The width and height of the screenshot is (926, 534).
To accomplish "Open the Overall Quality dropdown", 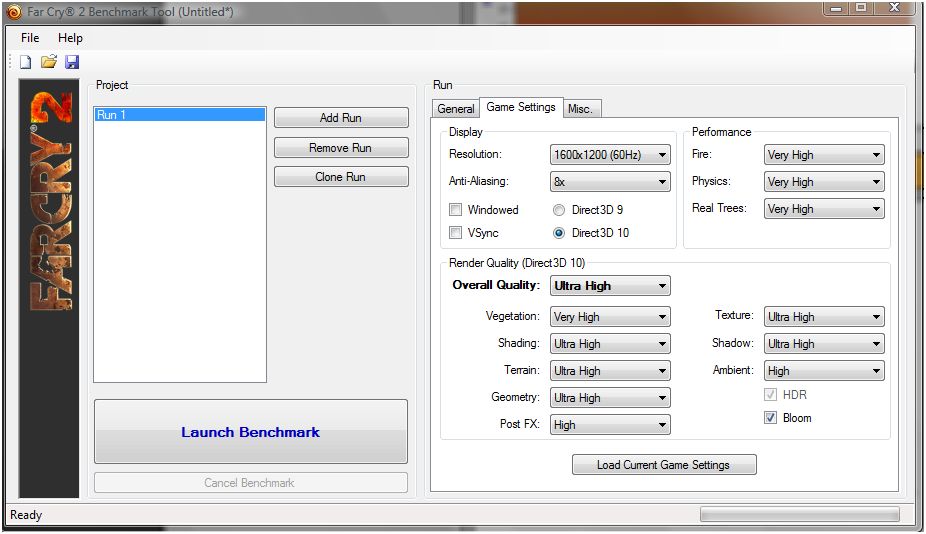I will pyautogui.click(x=610, y=286).
